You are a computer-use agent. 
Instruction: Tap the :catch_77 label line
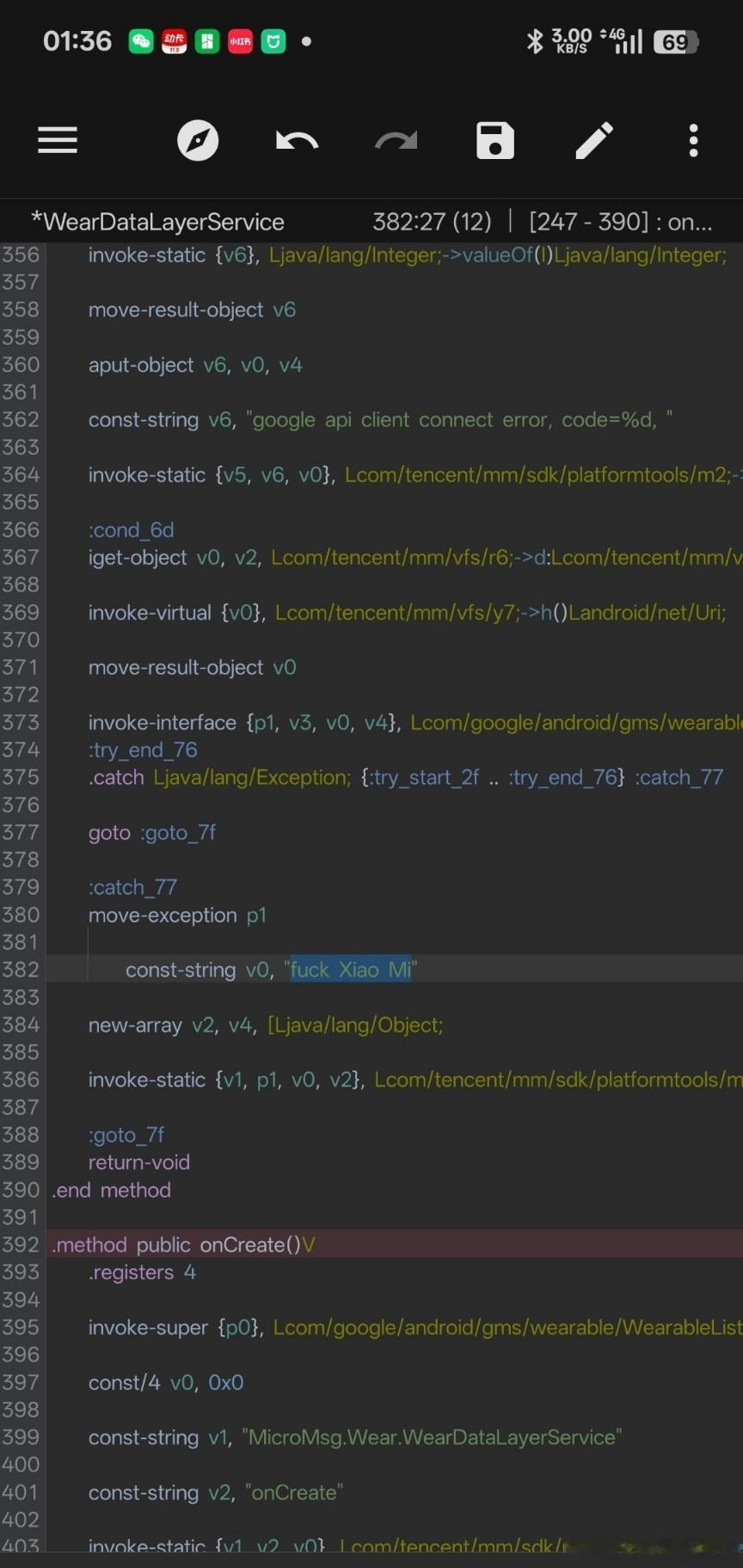coord(132,887)
